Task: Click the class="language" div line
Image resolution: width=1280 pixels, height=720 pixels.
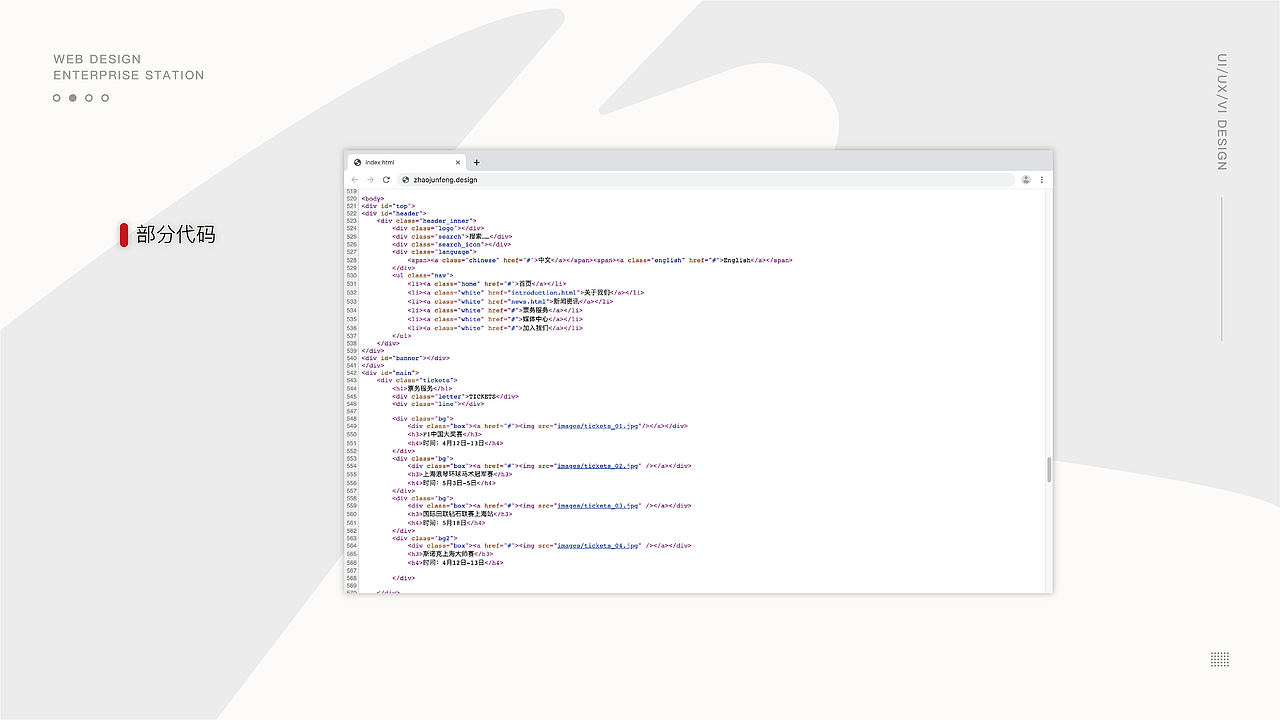Action: pos(436,252)
